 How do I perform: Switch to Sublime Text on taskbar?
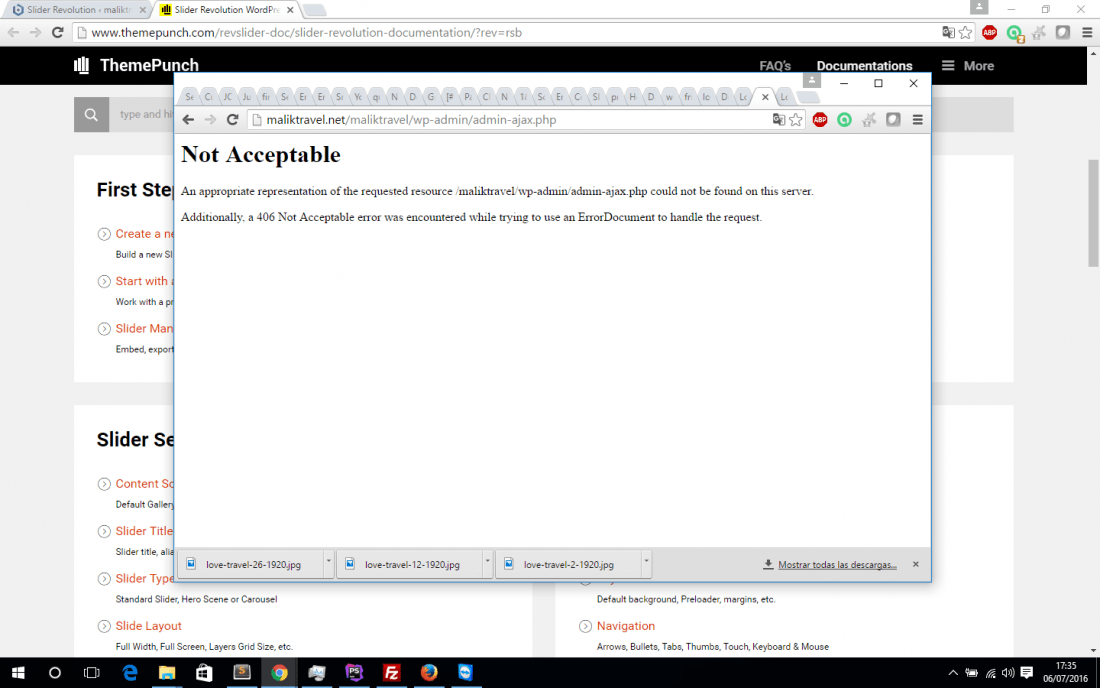coord(242,673)
